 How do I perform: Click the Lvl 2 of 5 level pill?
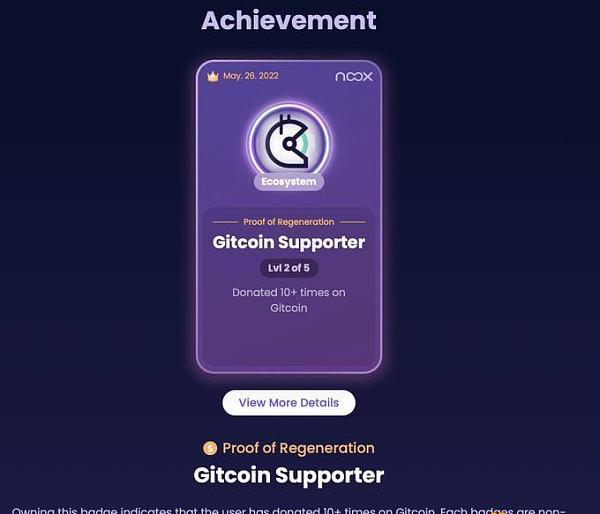(x=289, y=268)
